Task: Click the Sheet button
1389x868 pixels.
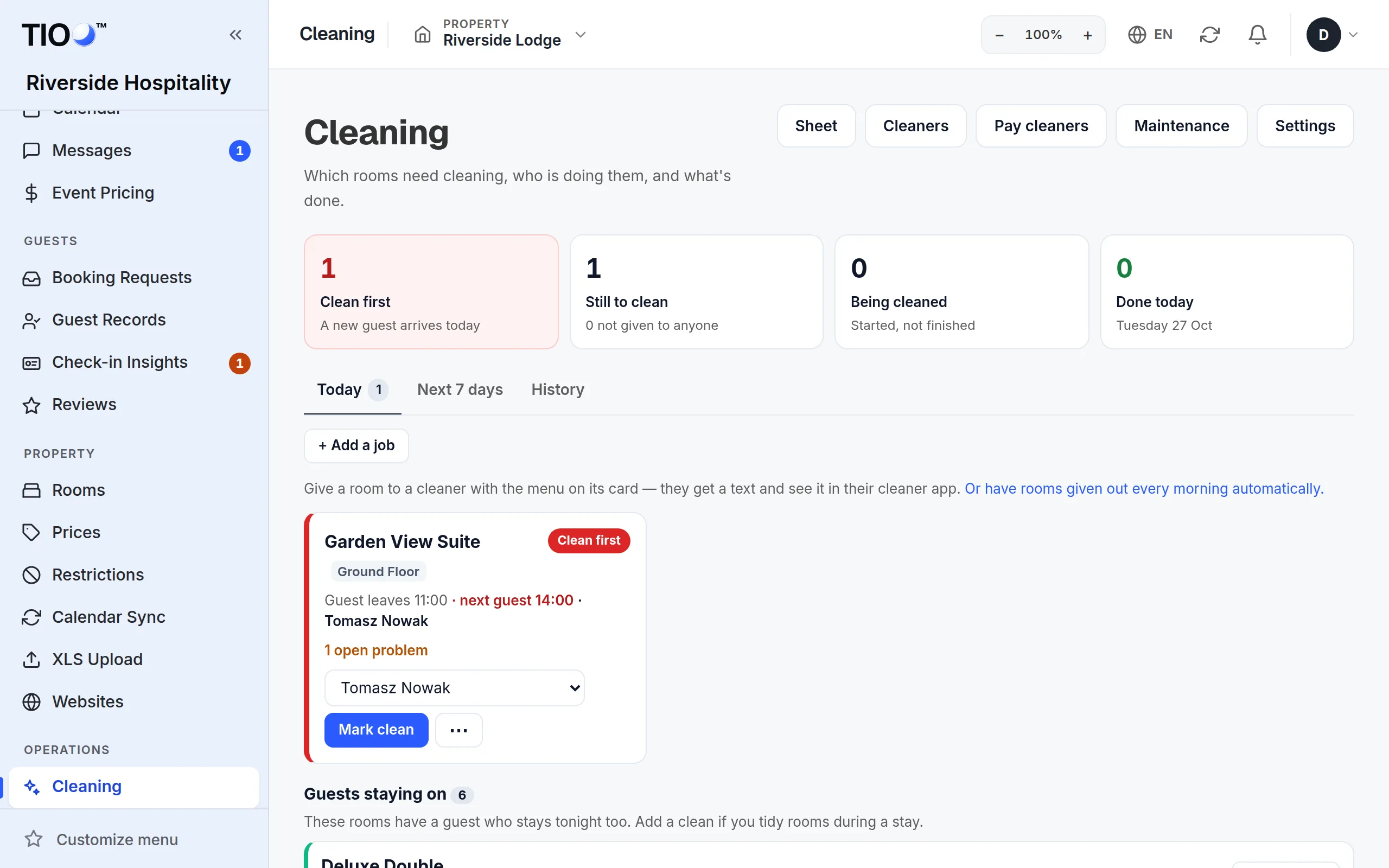Action: [815, 126]
